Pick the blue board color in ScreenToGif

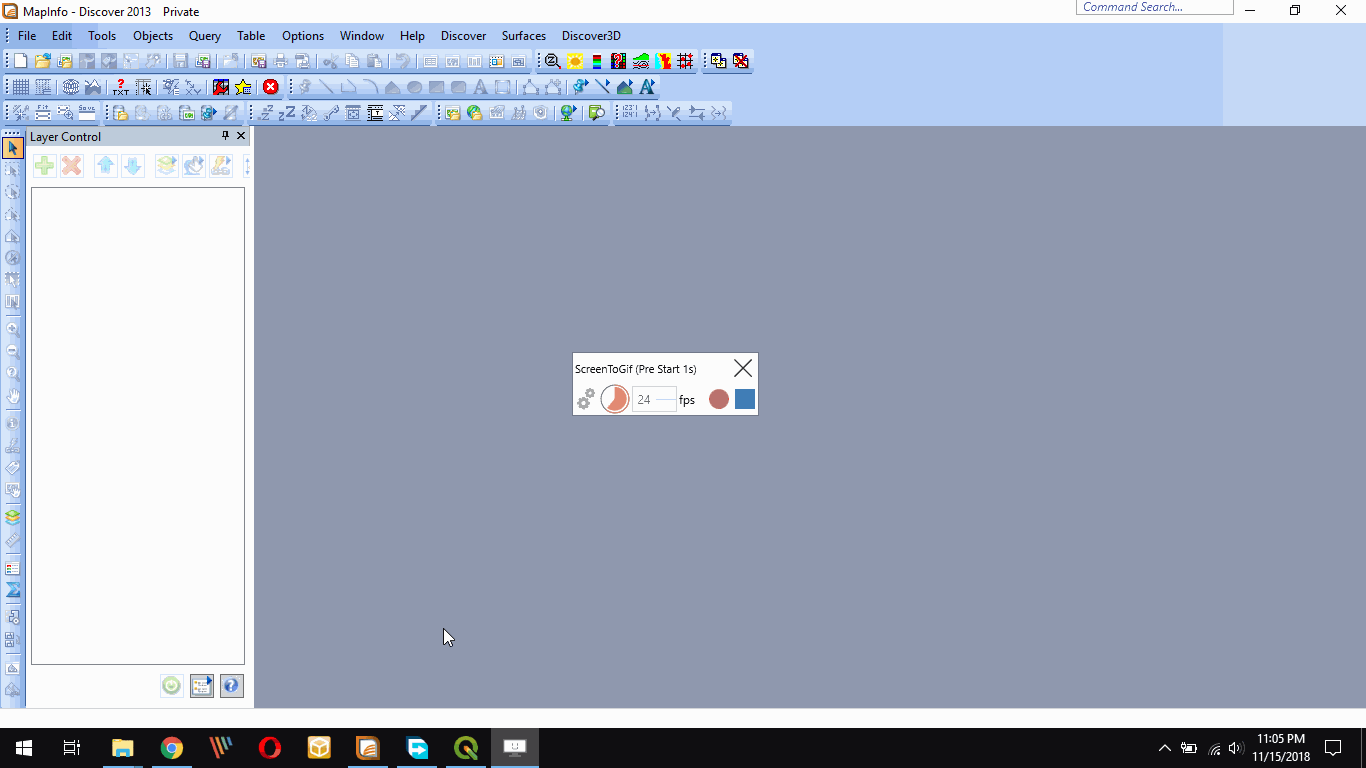click(744, 399)
